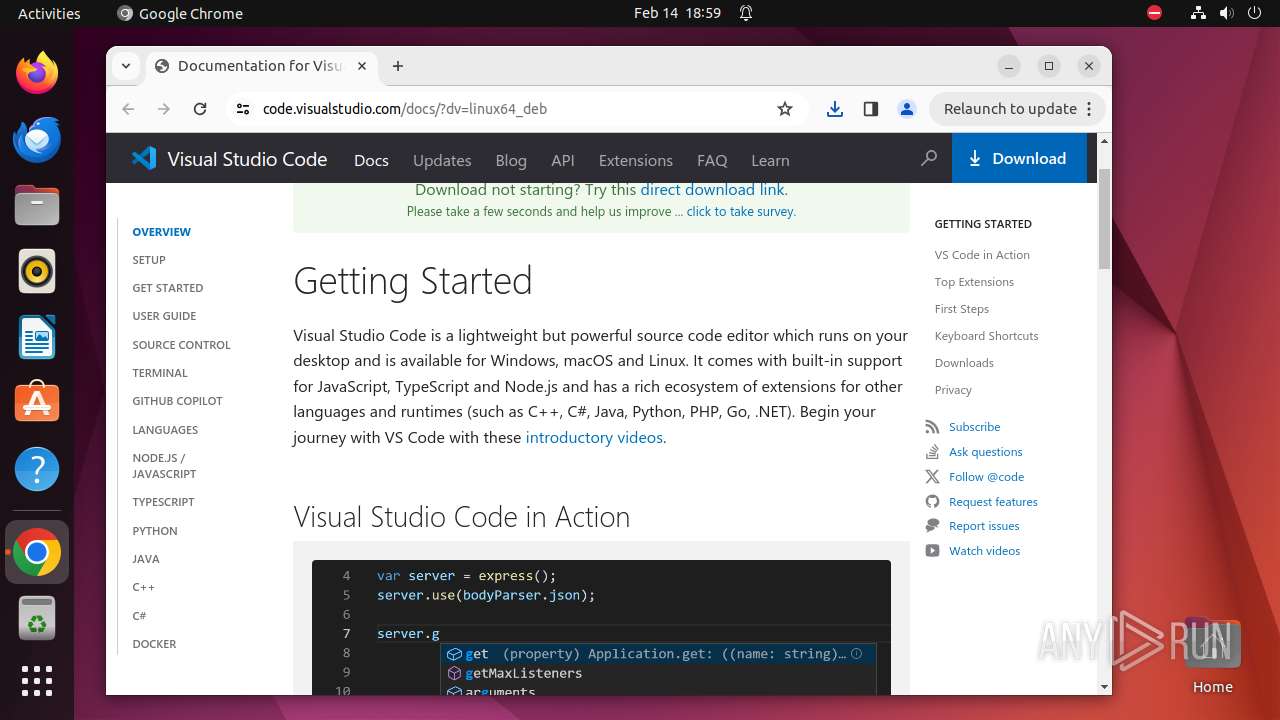Open Thunderbird from the Ubuntu dock
Viewport: 1280px width, 720px height.
click(x=37, y=139)
